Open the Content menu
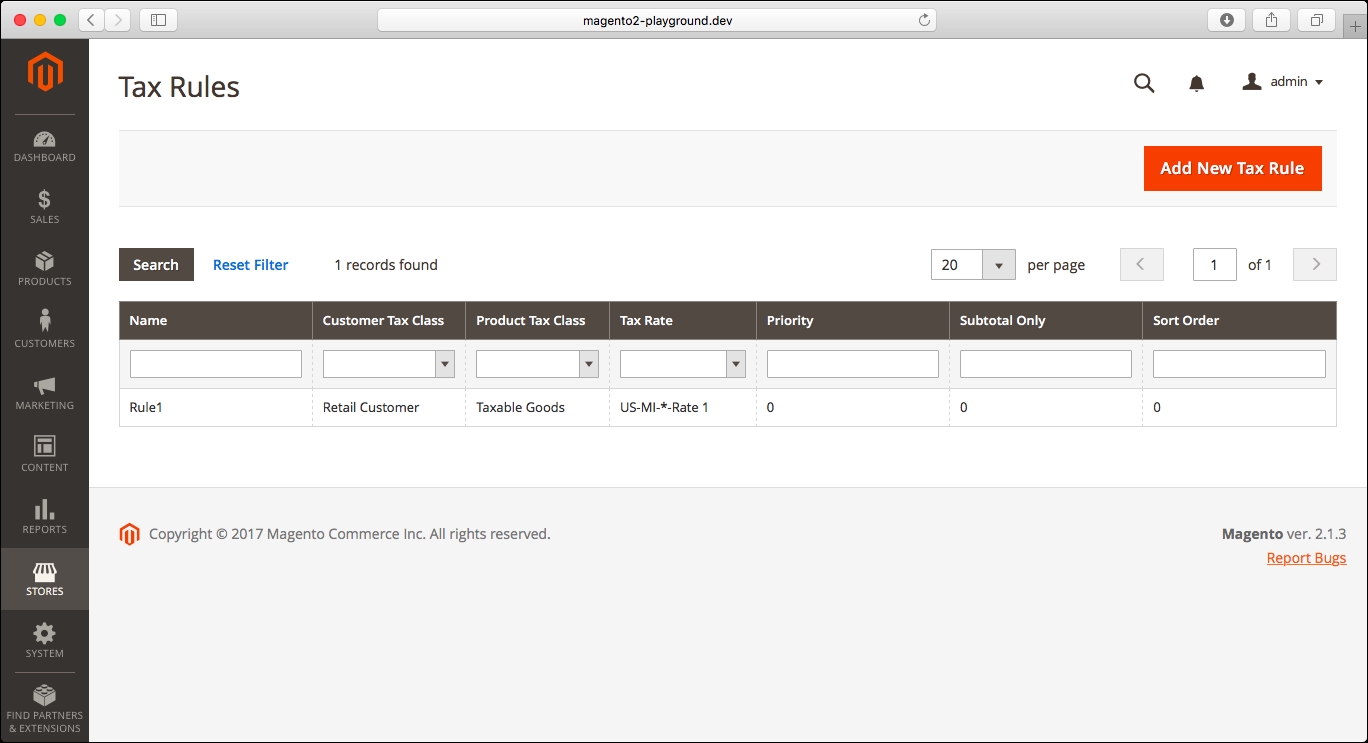 click(x=44, y=455)
